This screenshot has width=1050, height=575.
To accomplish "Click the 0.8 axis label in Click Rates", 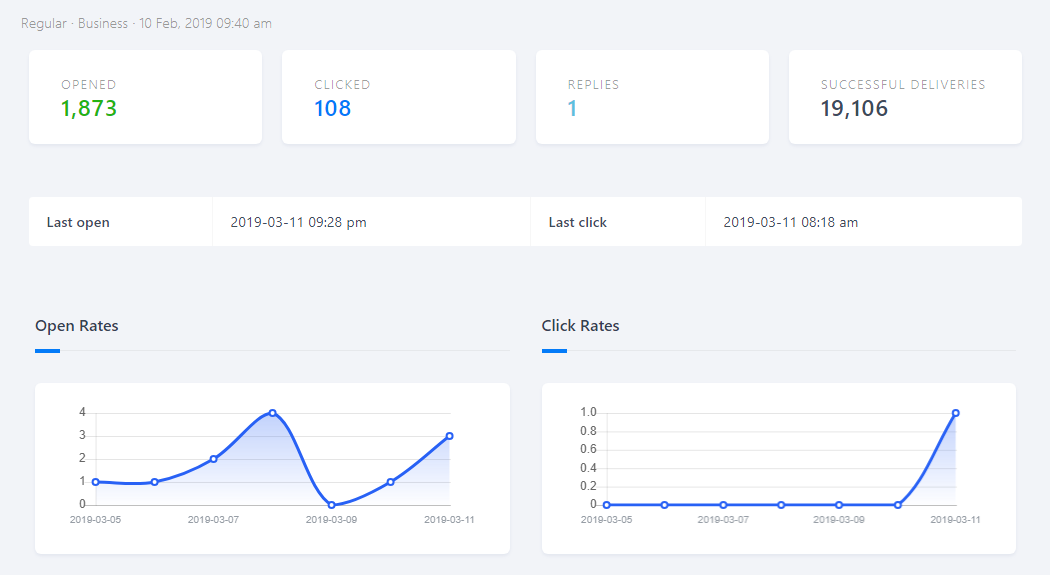I will coord(588,431).
